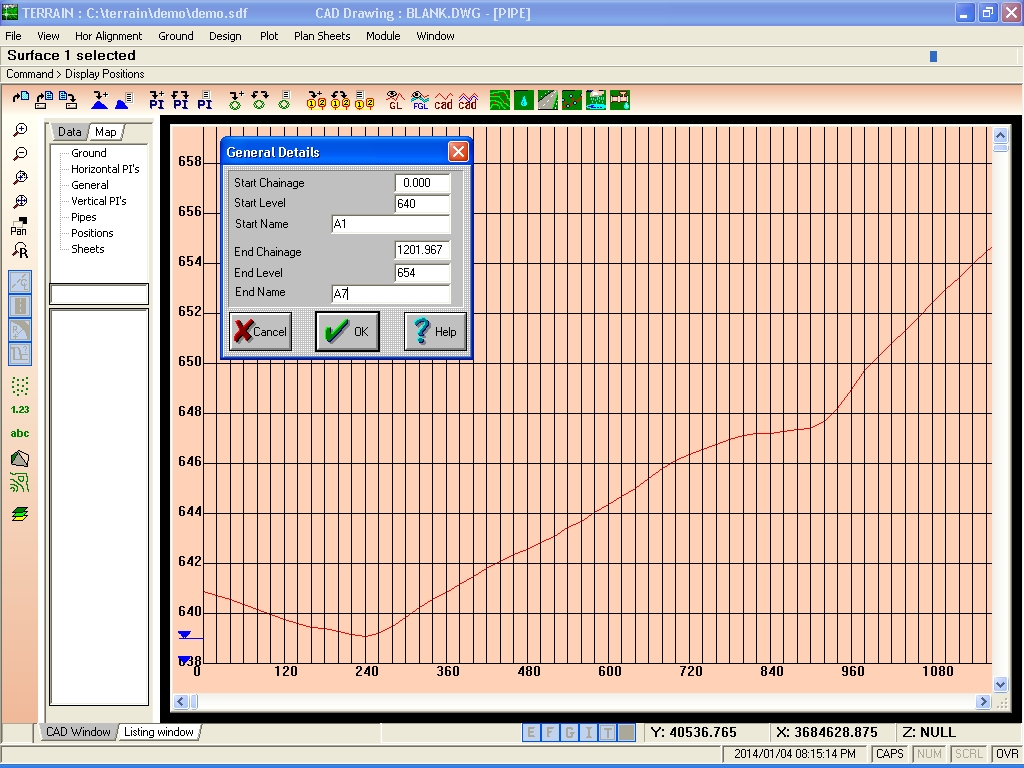This screenshot has height=768, width=1024.
Task: Click the stacked layers icon in sidebar
Action: point(20,514)
